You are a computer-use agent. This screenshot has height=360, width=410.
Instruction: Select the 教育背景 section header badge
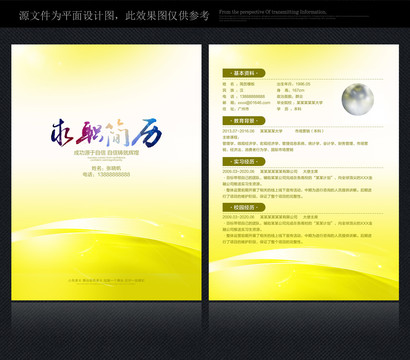click(x=244, y=121)
